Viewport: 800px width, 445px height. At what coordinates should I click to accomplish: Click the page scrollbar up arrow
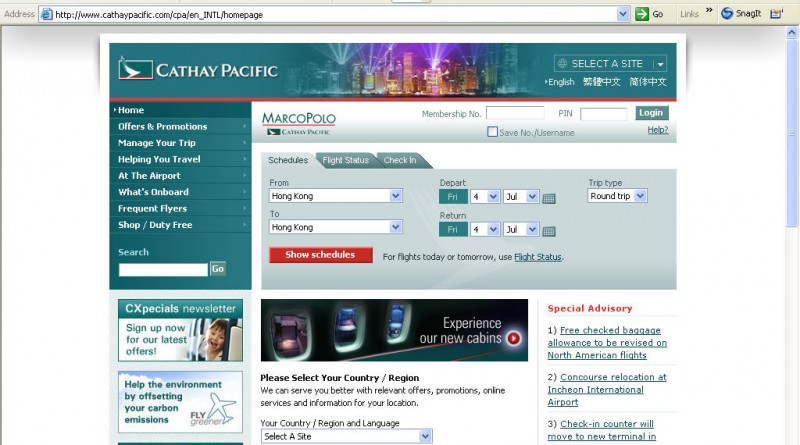(792, 32)
